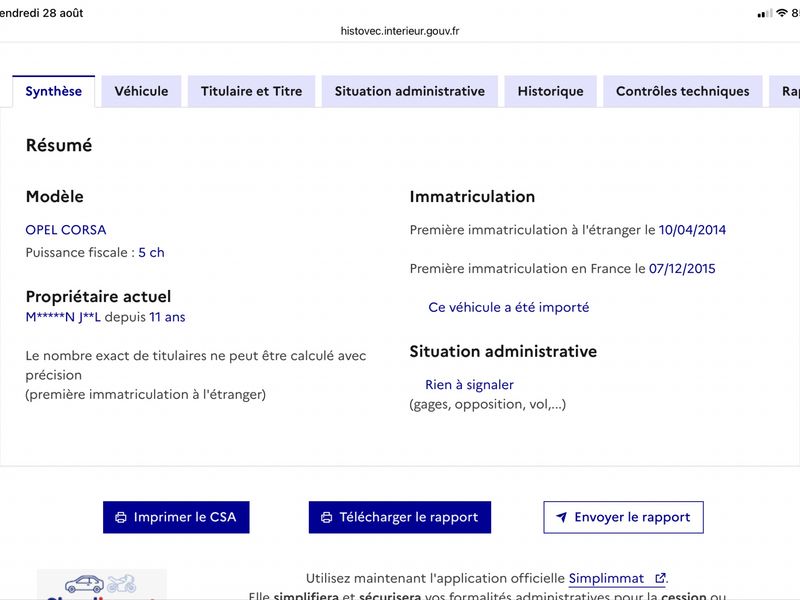Click the histovec.interieur.gouv.fr address bar

[x=400, y=31]
